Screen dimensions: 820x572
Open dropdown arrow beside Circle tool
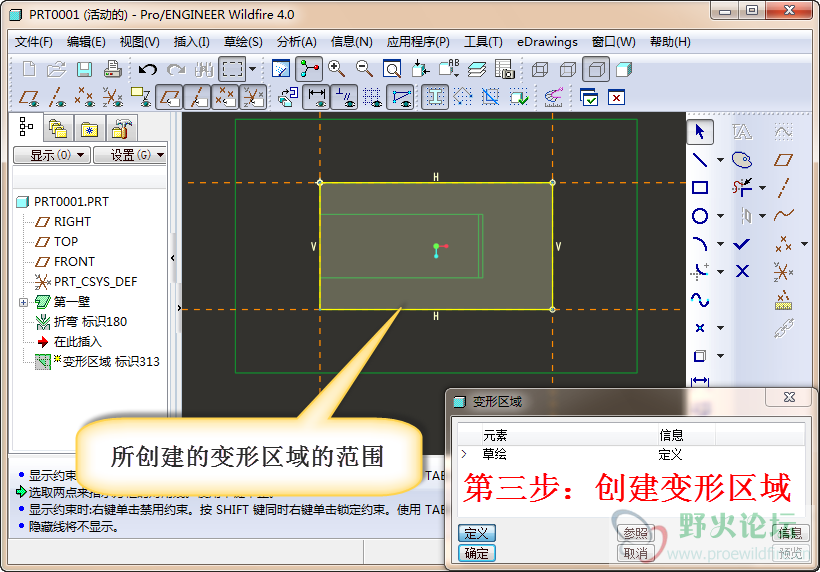click(720, 215)
